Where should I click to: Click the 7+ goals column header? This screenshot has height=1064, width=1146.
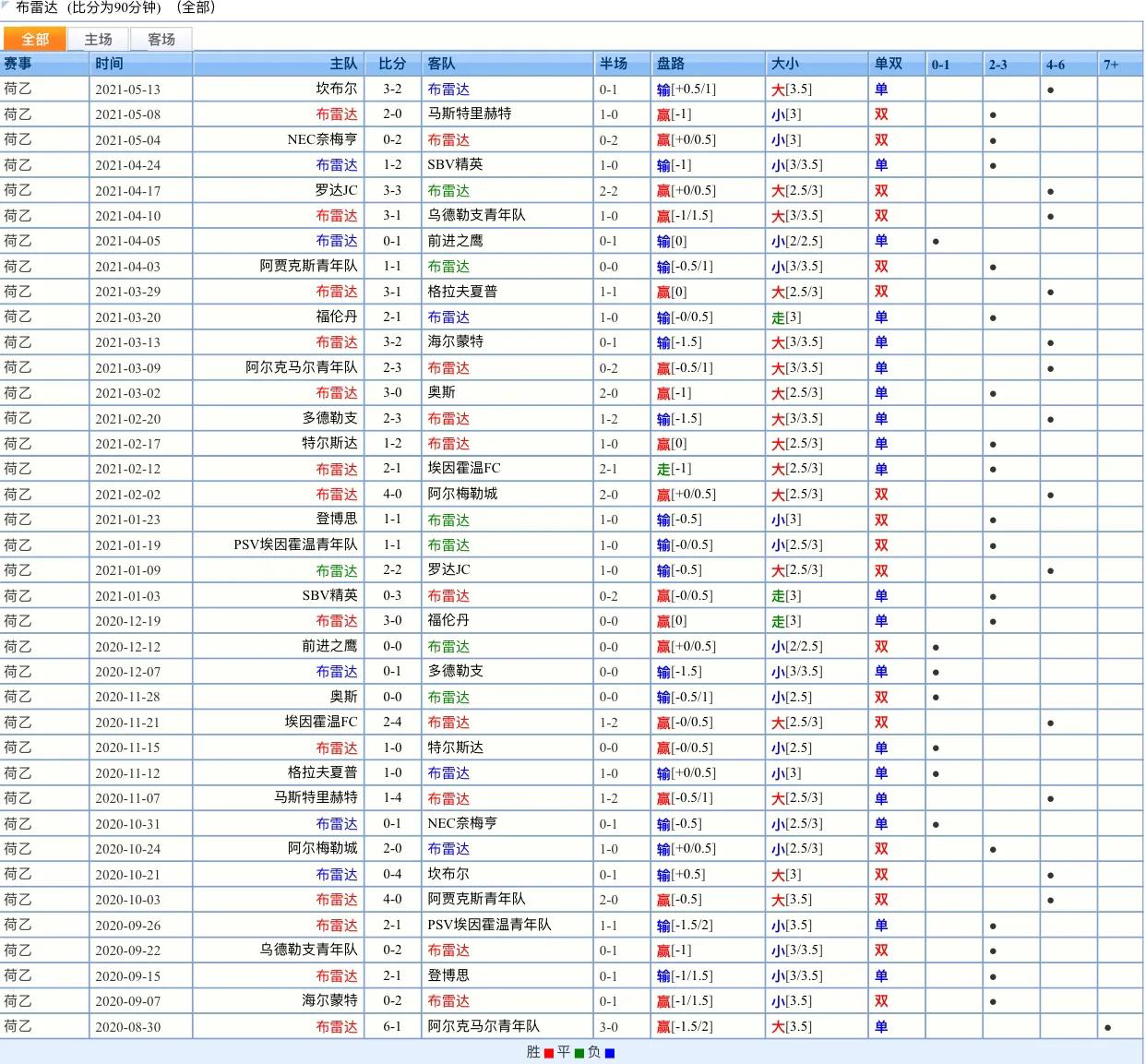1111,65
